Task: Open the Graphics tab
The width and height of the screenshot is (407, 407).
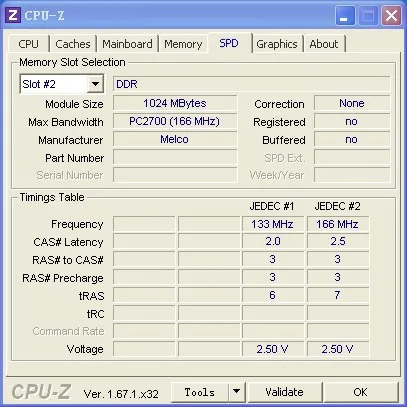Action: coord(277,44)
